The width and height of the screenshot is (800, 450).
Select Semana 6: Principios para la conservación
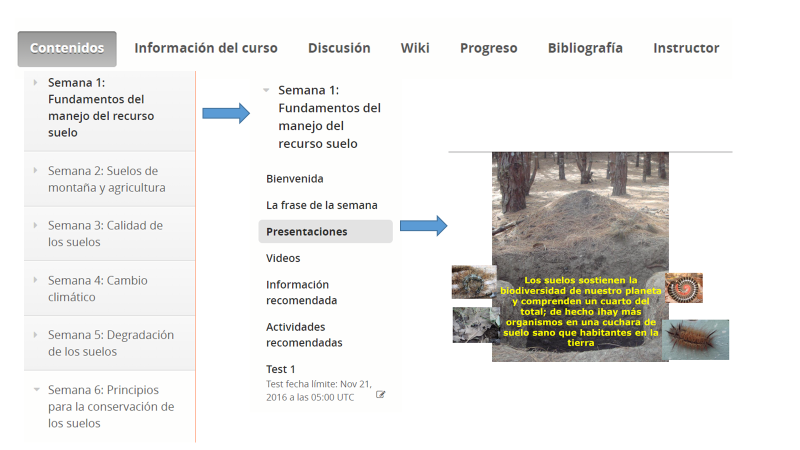coord(111,406)
